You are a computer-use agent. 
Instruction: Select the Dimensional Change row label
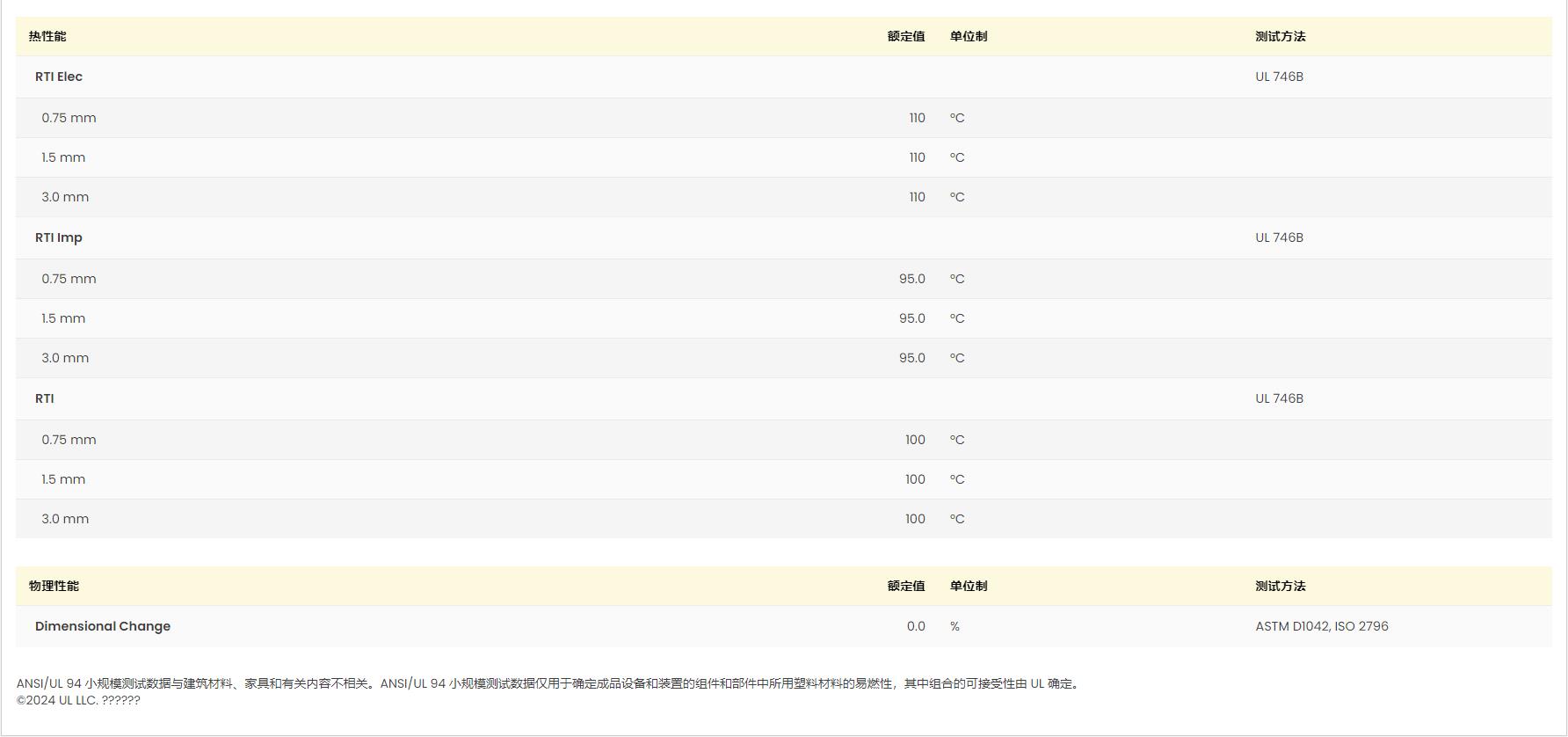coord(103,626)
